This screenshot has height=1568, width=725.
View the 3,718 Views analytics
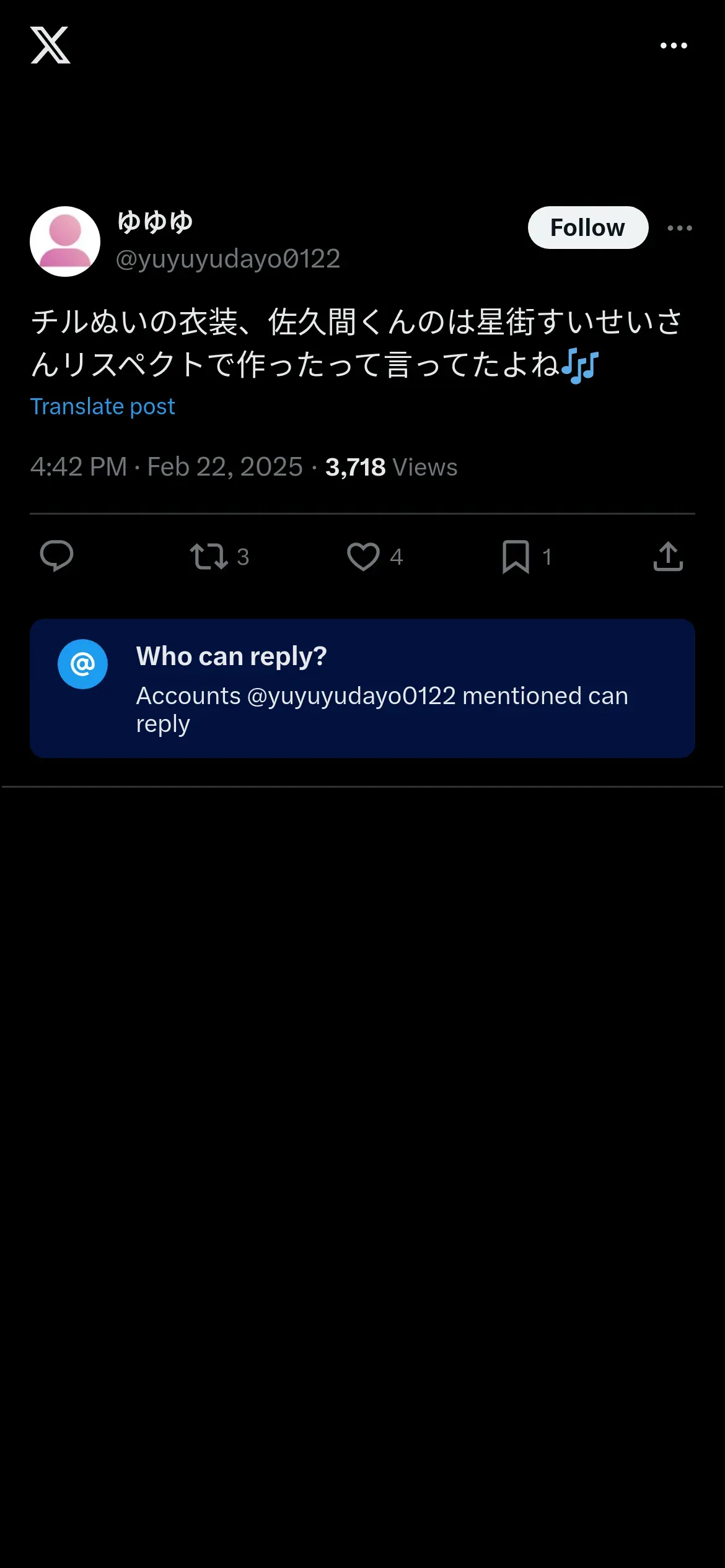[392, 467]
